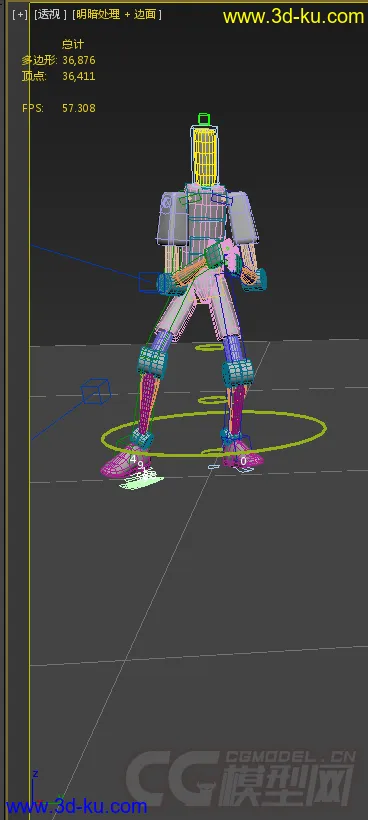Open the [+] viewport general menu
The height and width of the screenshot is (820, 368).
coord(20,15)
